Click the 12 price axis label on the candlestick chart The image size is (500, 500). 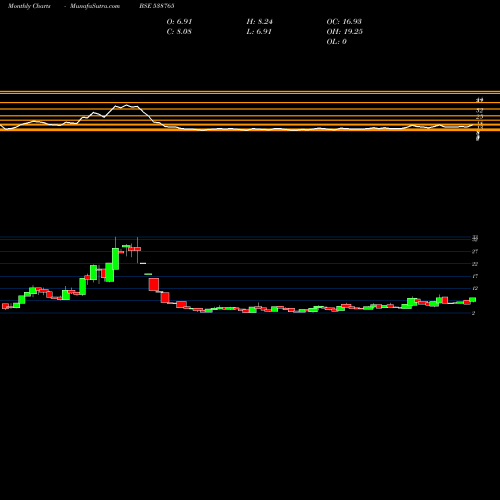[475, 288]
